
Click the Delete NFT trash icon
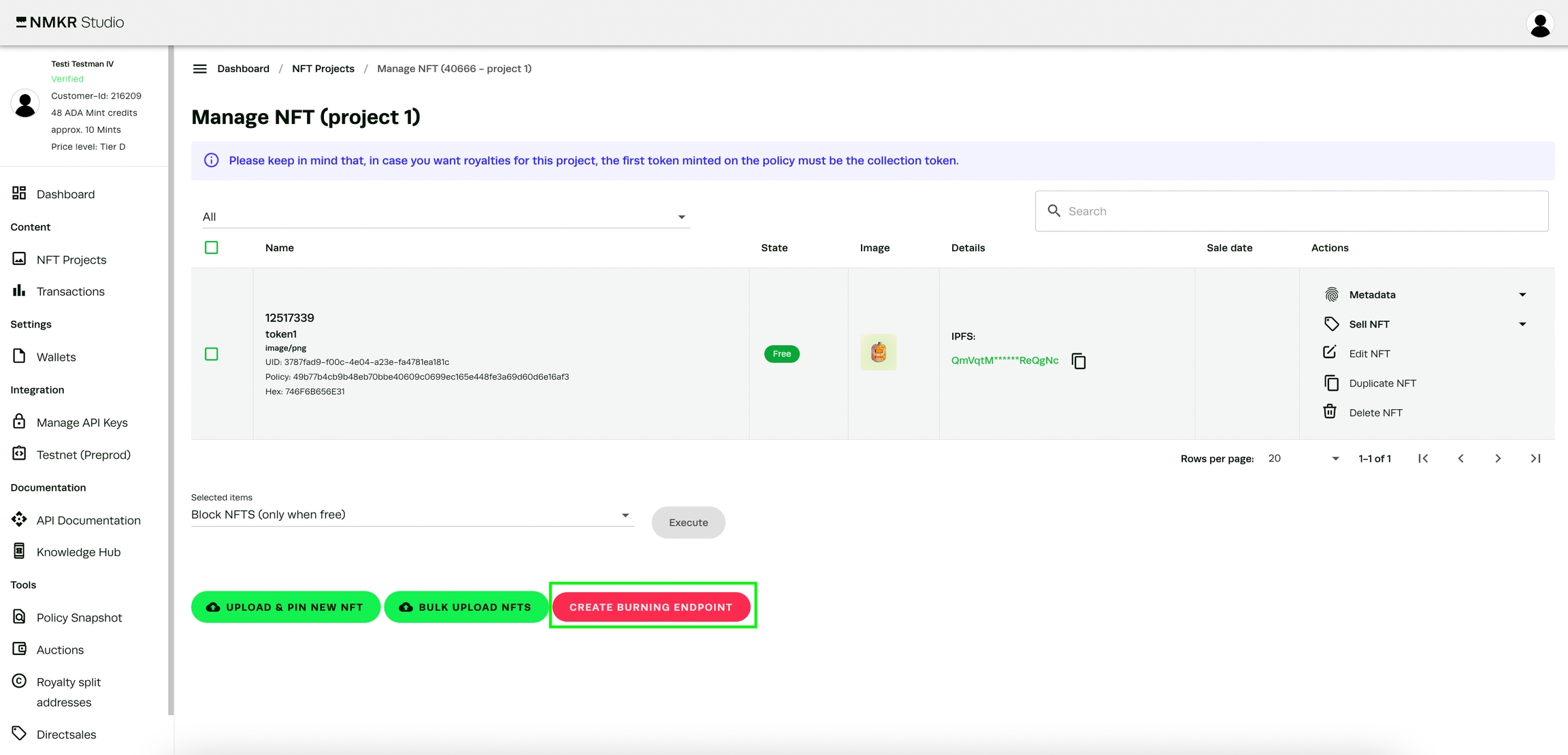[x=1330, y=412]
